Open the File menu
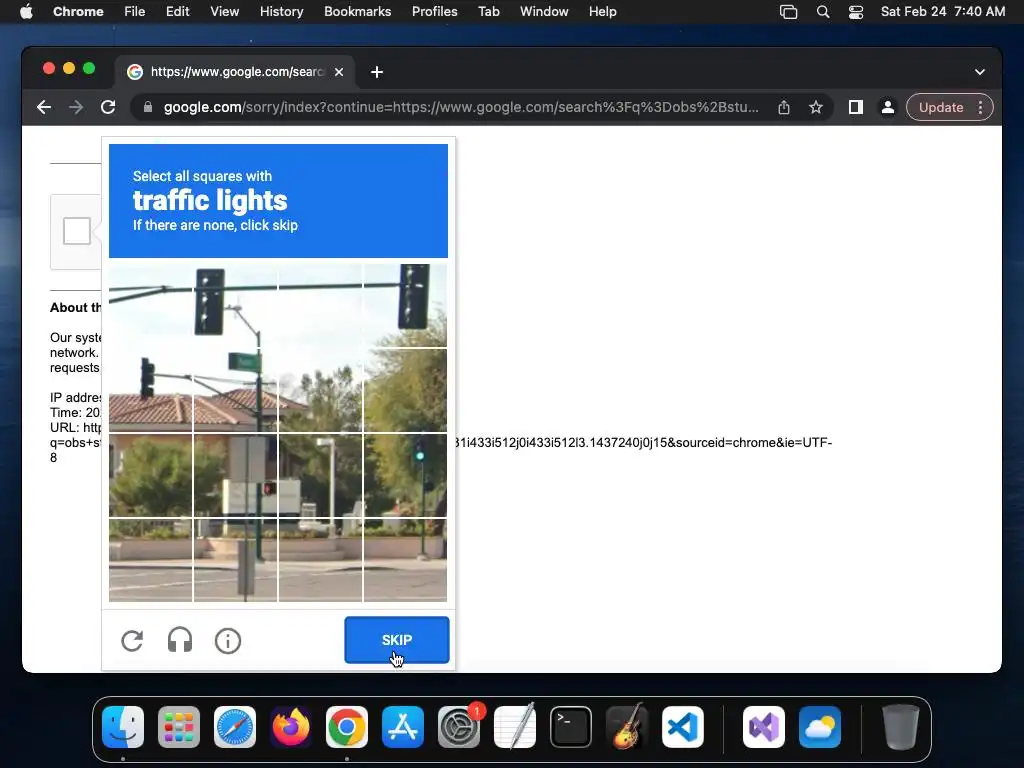The width and height of the screenshot is (1024, 768). (x=135, y=12)
